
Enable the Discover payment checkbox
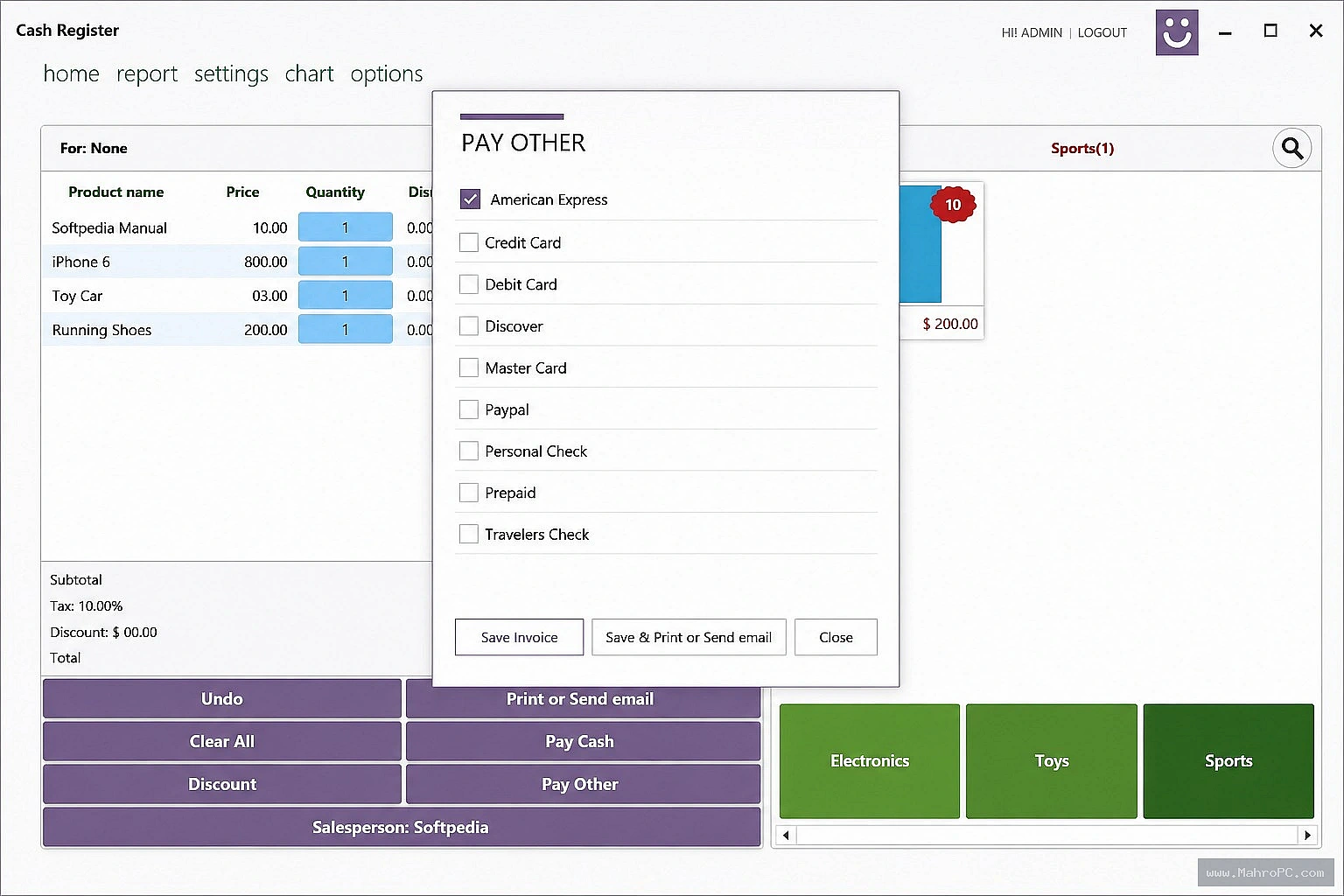tap(469, 326)
